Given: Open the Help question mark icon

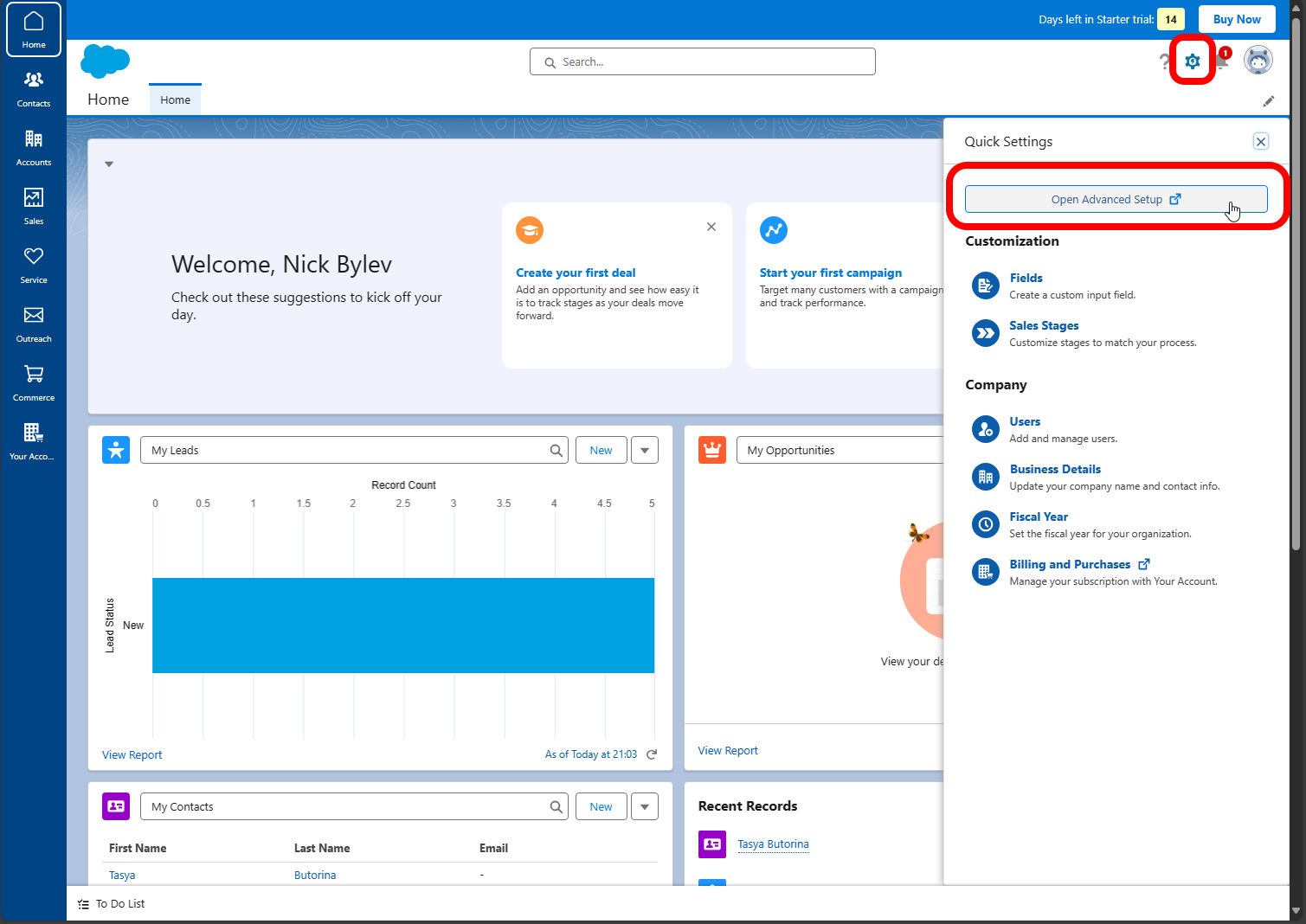Looking at the screenshot, I should point(1165,61).
